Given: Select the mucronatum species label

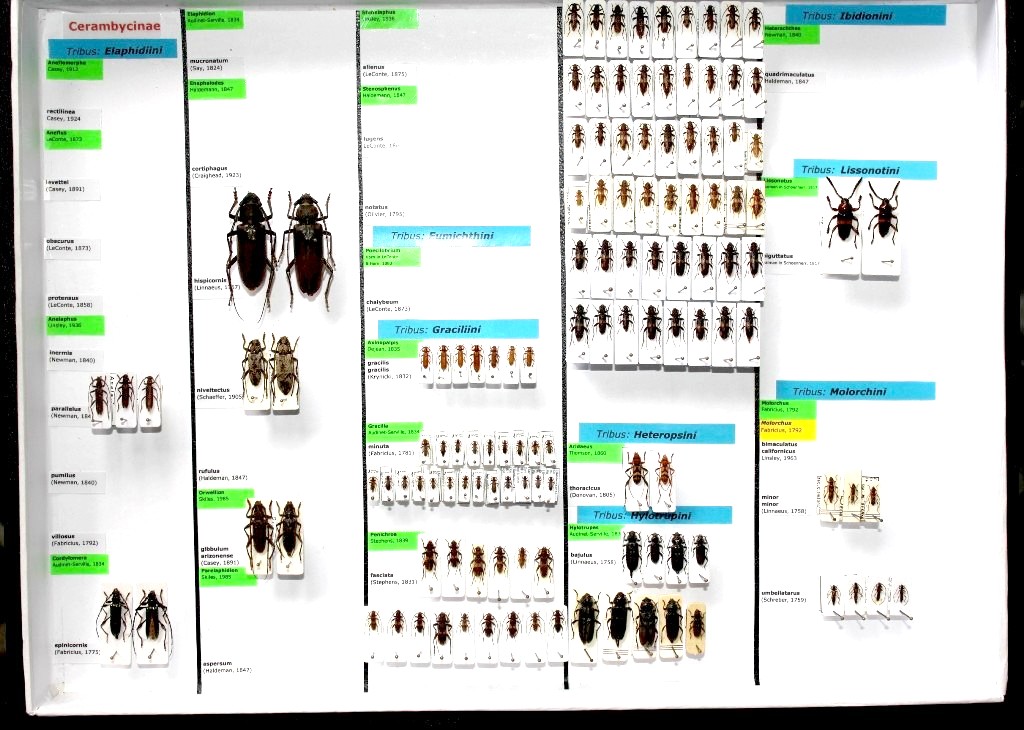Looking at the screenshot, I should click(210, 63).
